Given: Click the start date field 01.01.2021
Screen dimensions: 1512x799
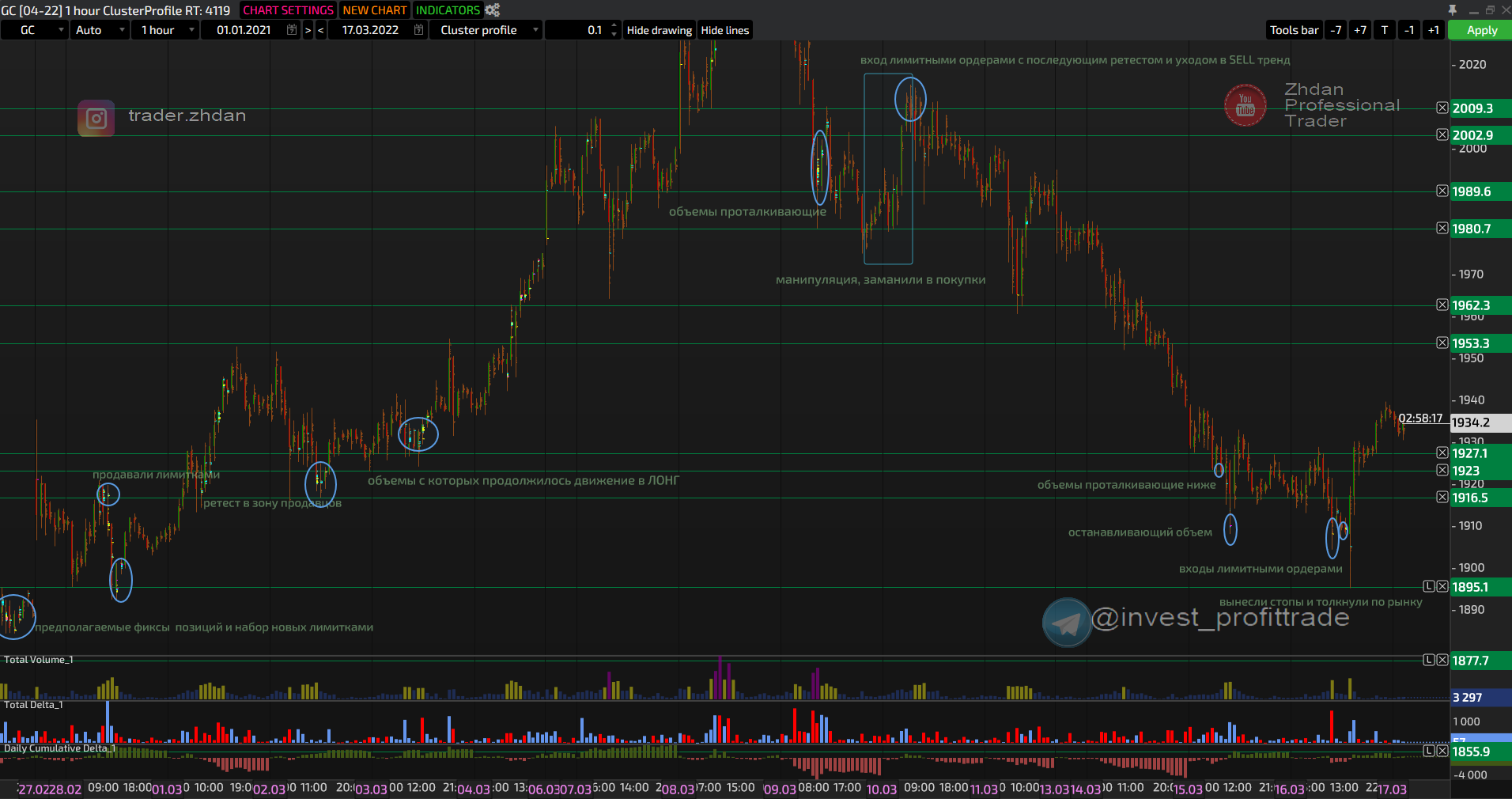Looking at the screenshot, I should tap(244, 30).
